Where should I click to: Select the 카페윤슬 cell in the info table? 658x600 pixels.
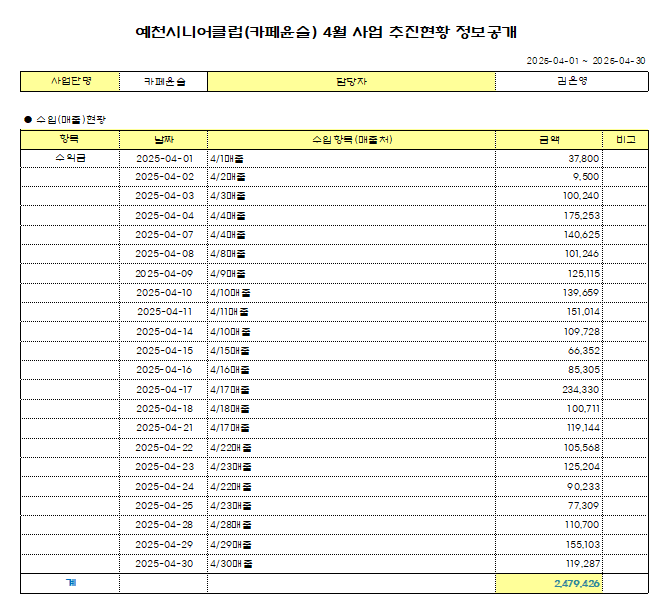point(164,81)
